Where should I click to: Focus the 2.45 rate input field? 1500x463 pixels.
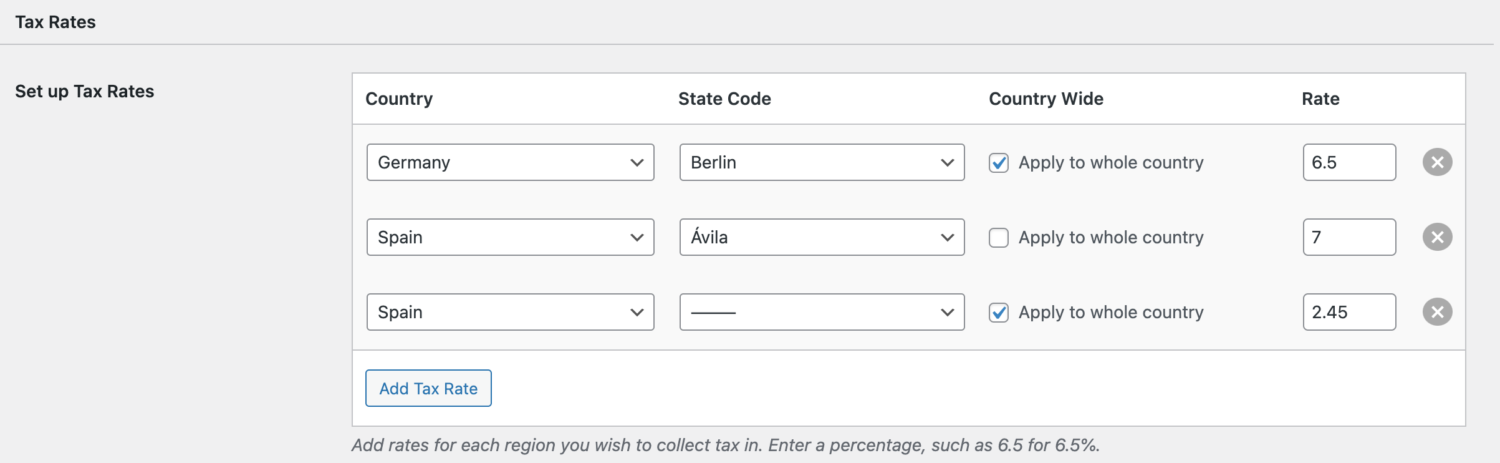tap(1349, 312)
